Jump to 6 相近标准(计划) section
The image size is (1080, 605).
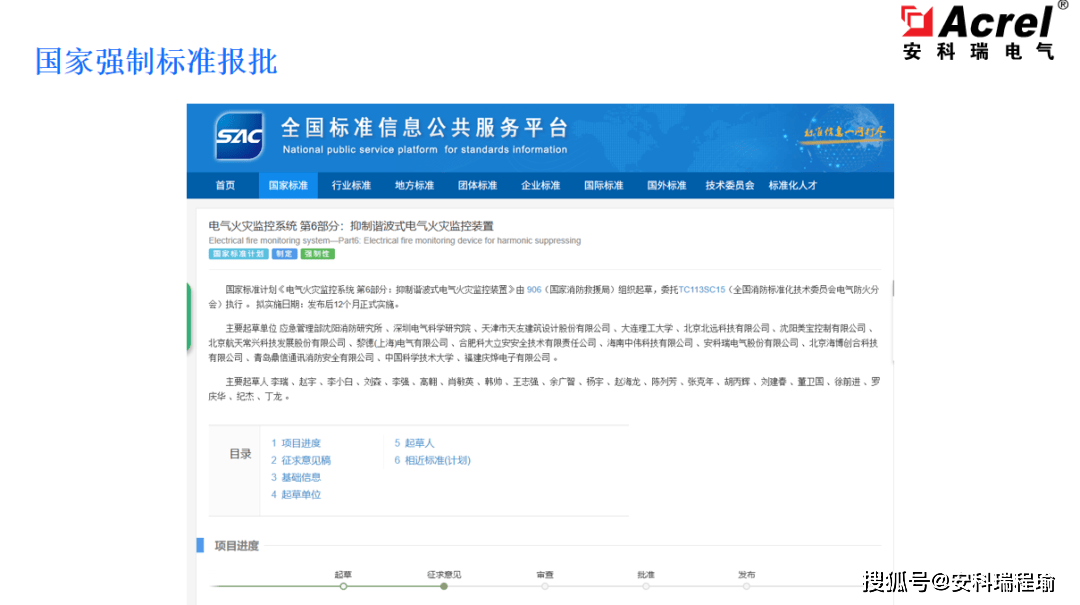(432, 460)
